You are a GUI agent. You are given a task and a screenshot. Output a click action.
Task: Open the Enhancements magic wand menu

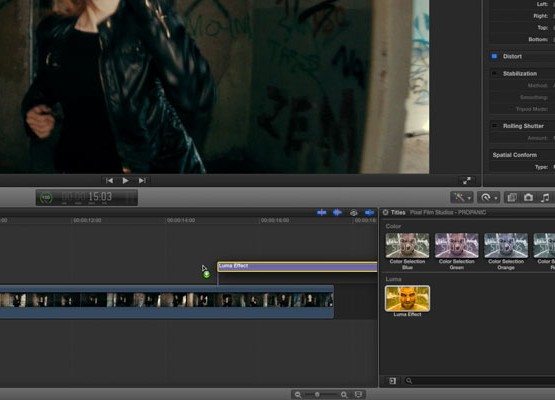[462, 198]
